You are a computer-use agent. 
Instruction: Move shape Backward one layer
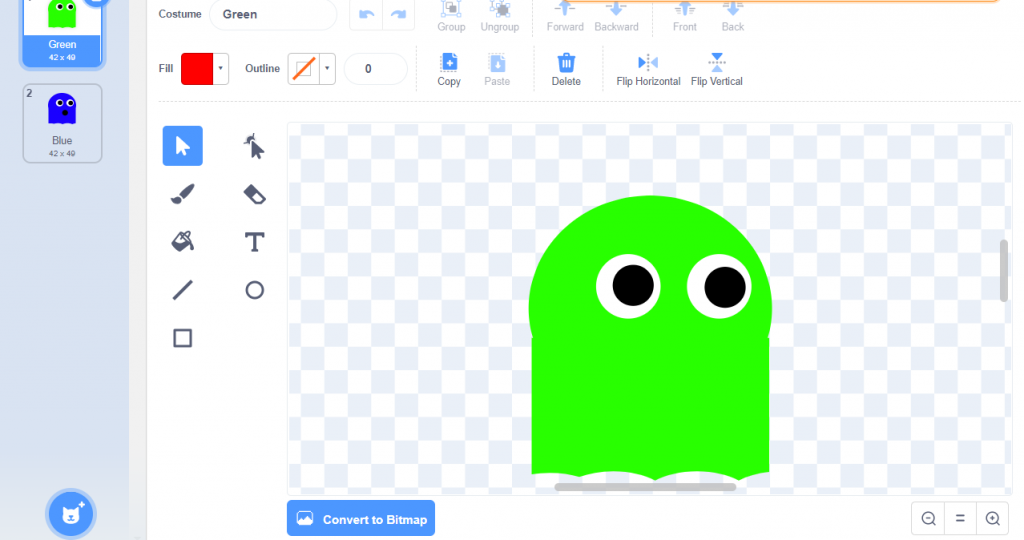click(616, 16)
